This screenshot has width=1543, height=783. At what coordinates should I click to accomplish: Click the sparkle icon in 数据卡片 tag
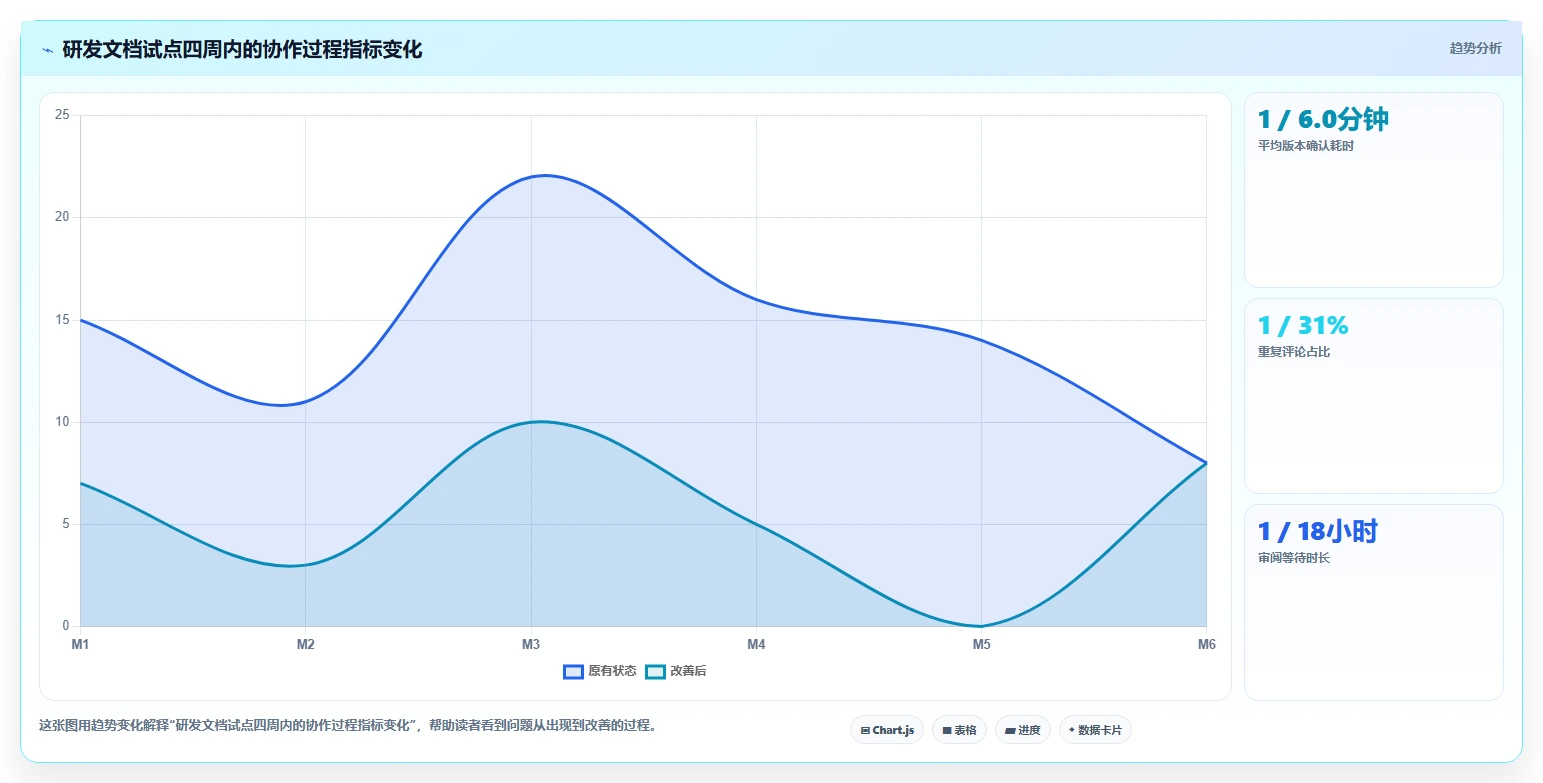tap(1072, 730)
